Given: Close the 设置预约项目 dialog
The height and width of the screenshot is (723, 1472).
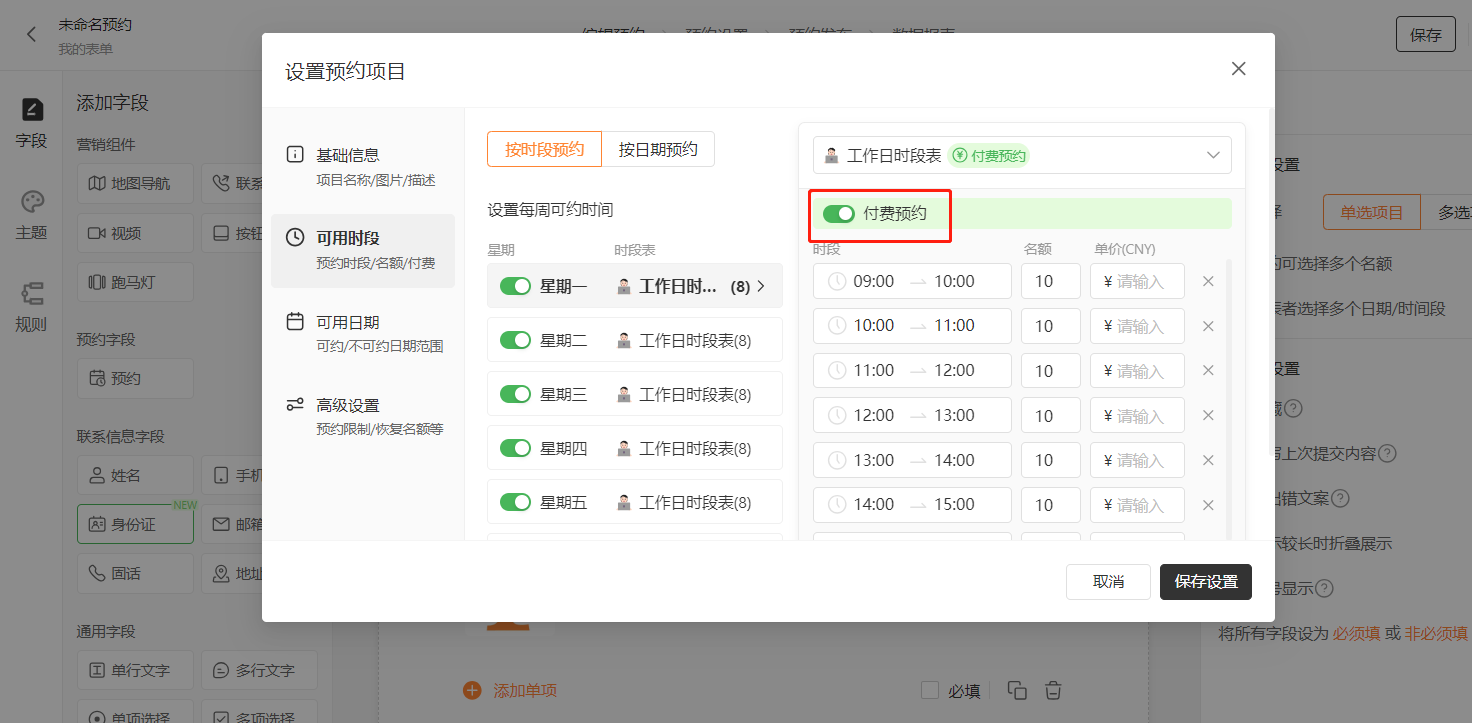Looking at the screenshot, I should coord(1238,69).
